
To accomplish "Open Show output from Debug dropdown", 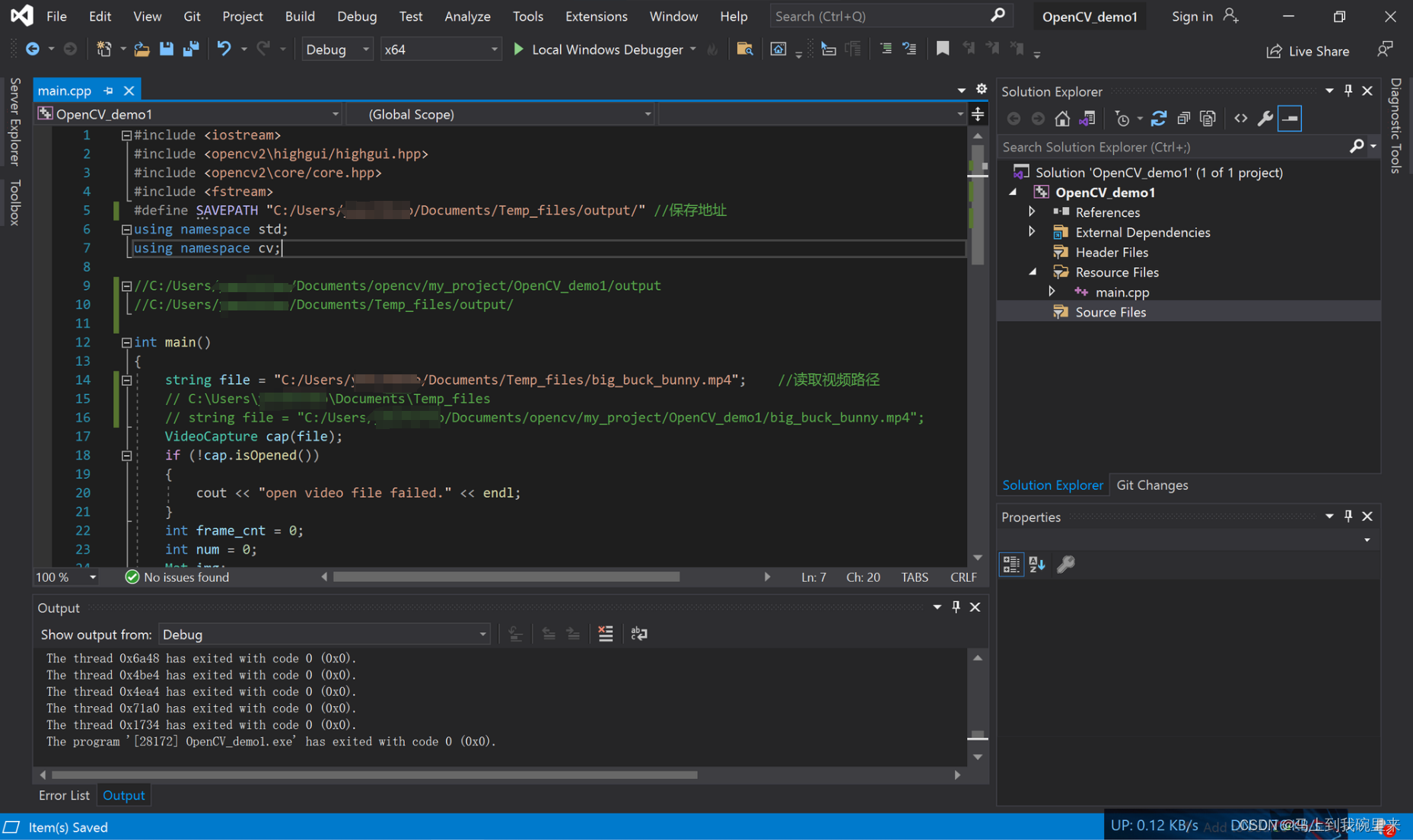I will [325, 634].
